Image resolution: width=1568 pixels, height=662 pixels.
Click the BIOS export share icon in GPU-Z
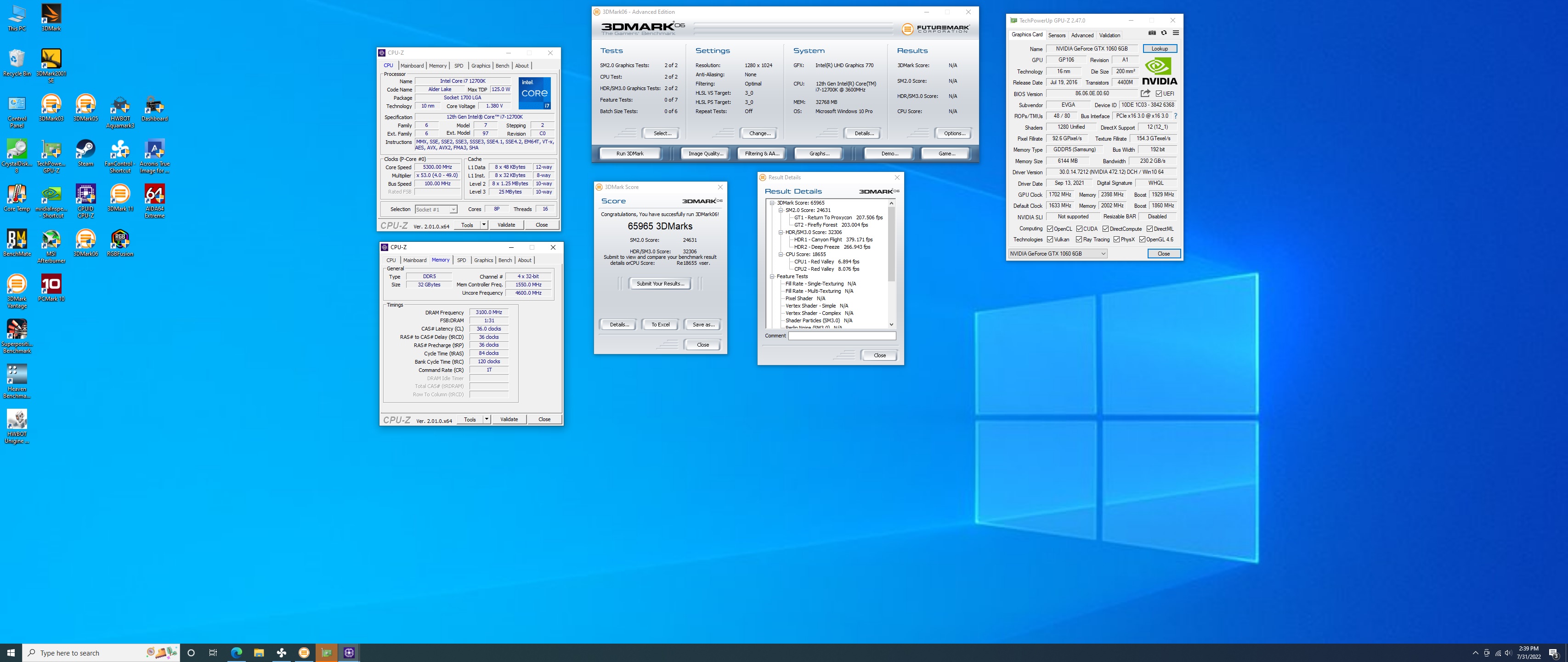(1145, 93)
